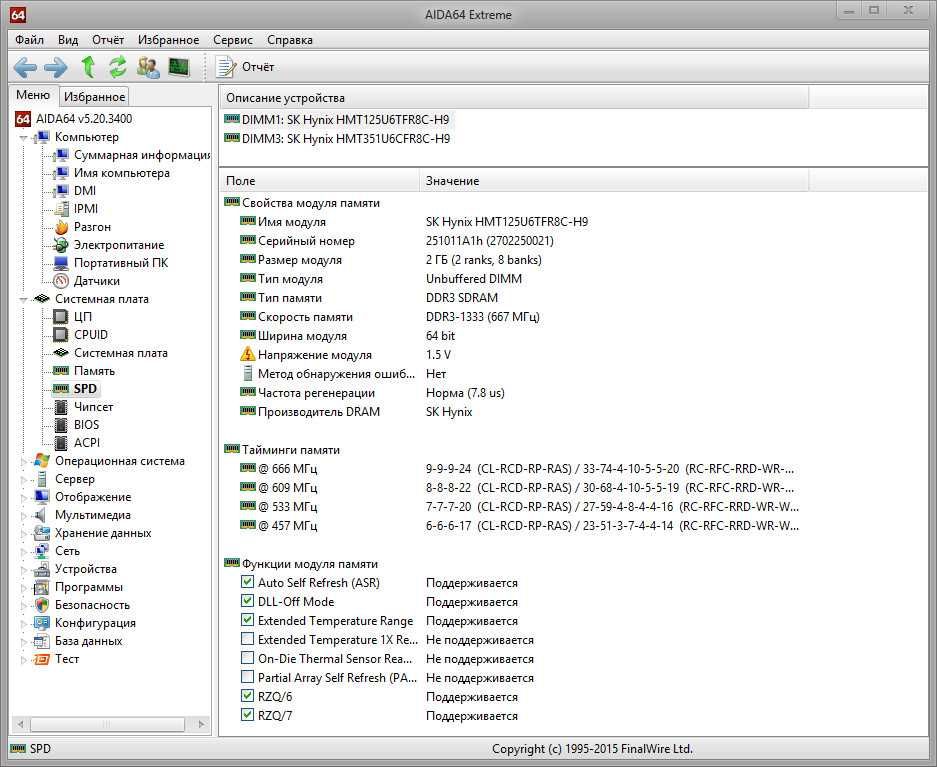This screenshot has height=767, width=937.
Task: Select the DMI item icon
Action: coord(61,191)
